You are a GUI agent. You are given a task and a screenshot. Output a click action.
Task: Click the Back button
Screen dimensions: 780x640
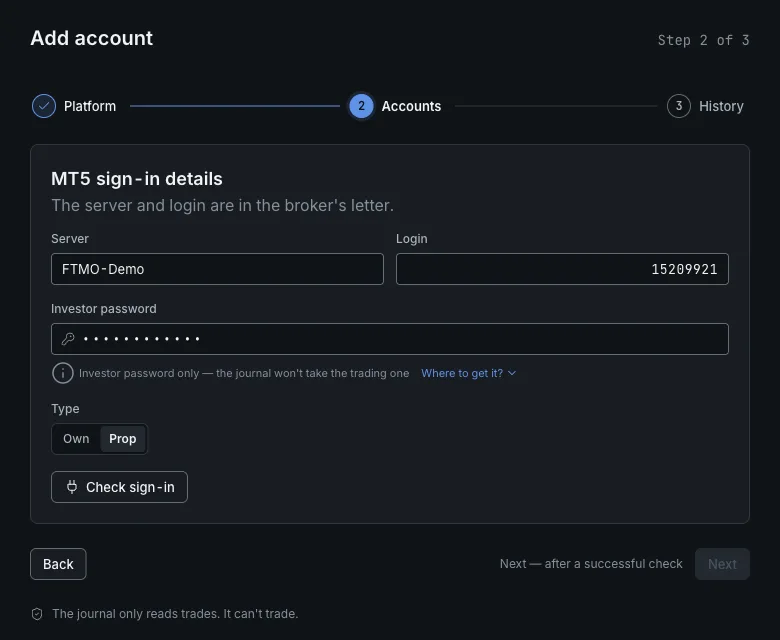coord(58,564)
